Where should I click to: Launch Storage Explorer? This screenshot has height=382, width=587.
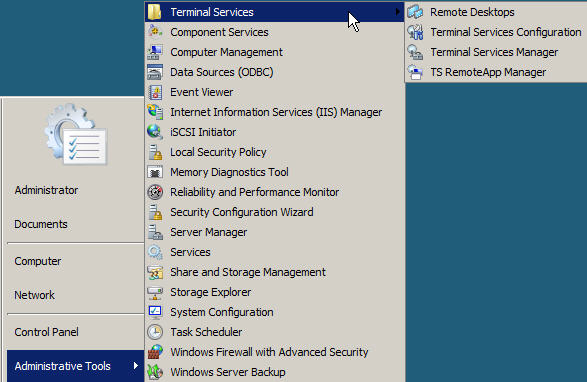pos(274,292)
